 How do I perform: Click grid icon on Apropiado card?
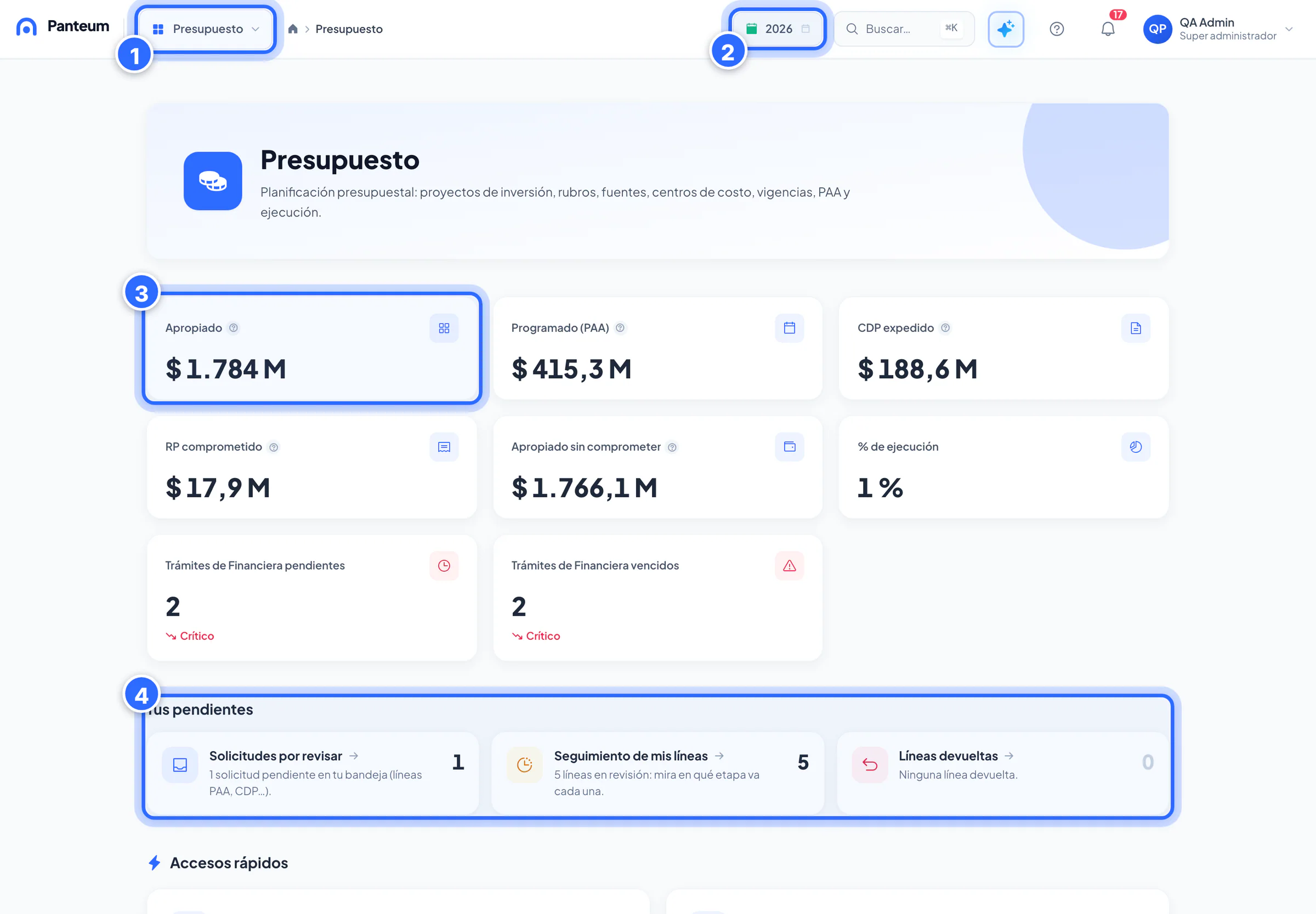coord(444,328)
